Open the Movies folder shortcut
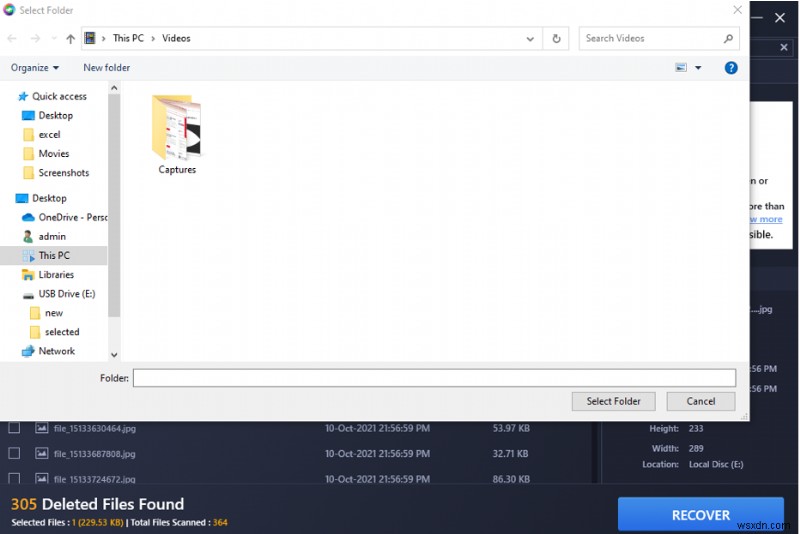The width and height of the screenshot is (800, 534). [54, 154]
